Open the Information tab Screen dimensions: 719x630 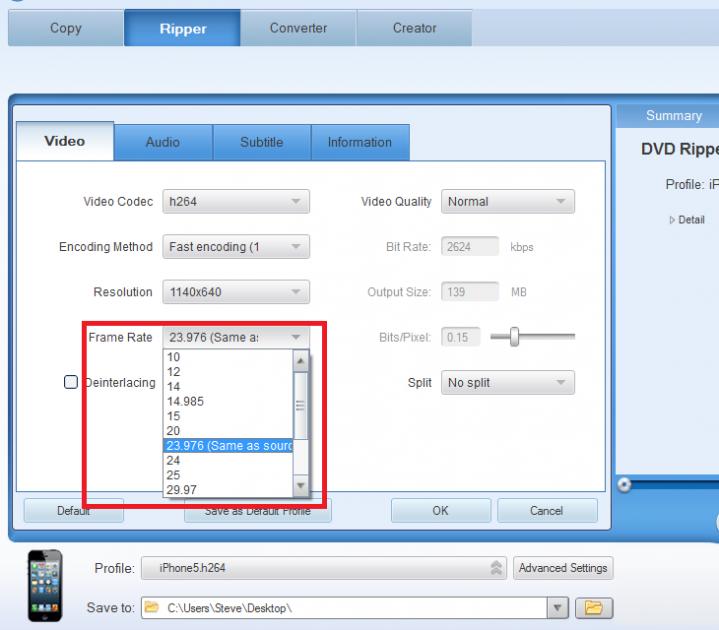tap(359, 143)
